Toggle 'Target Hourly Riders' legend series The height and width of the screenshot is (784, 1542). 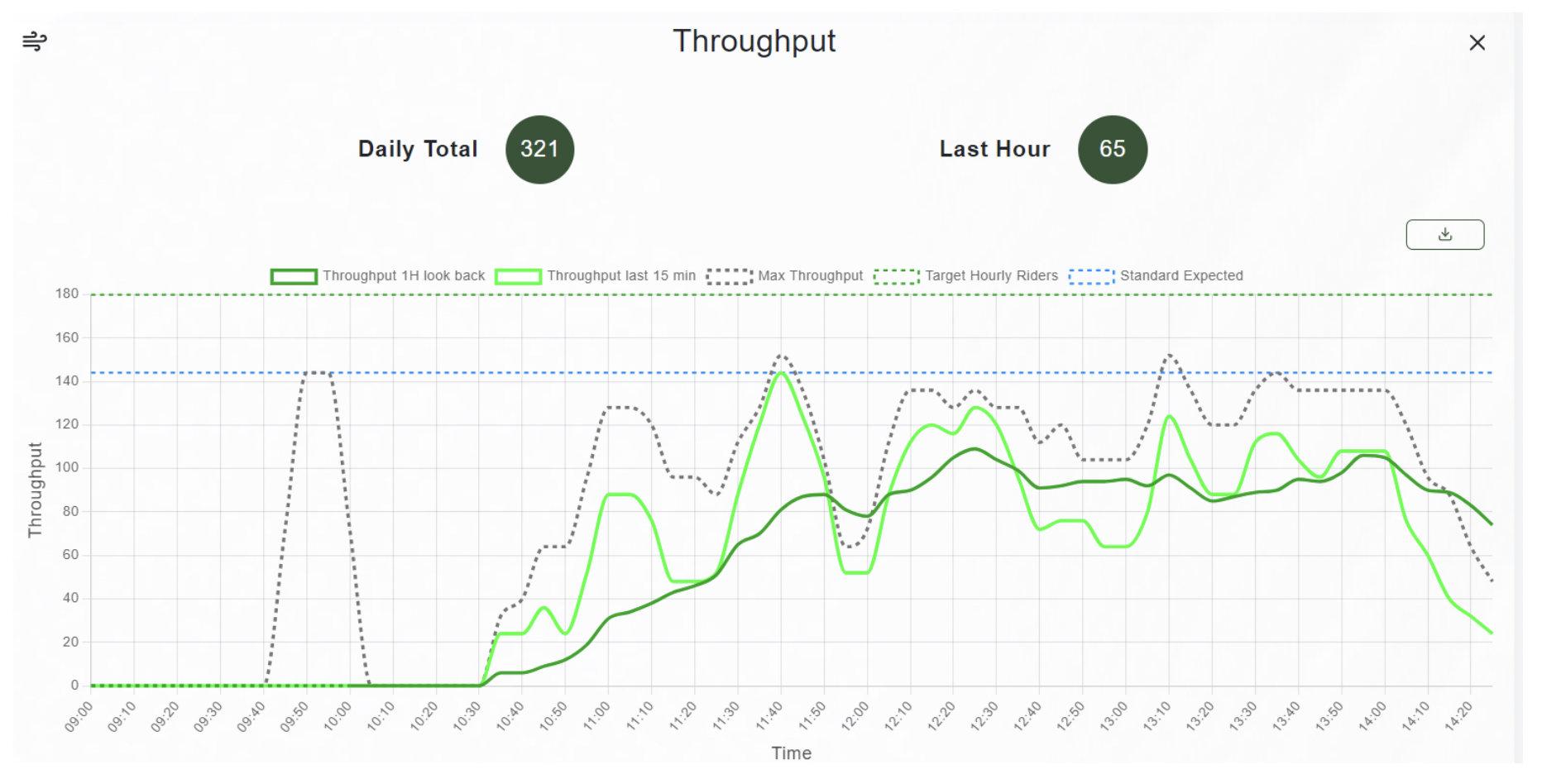click(x=966, y=275)
